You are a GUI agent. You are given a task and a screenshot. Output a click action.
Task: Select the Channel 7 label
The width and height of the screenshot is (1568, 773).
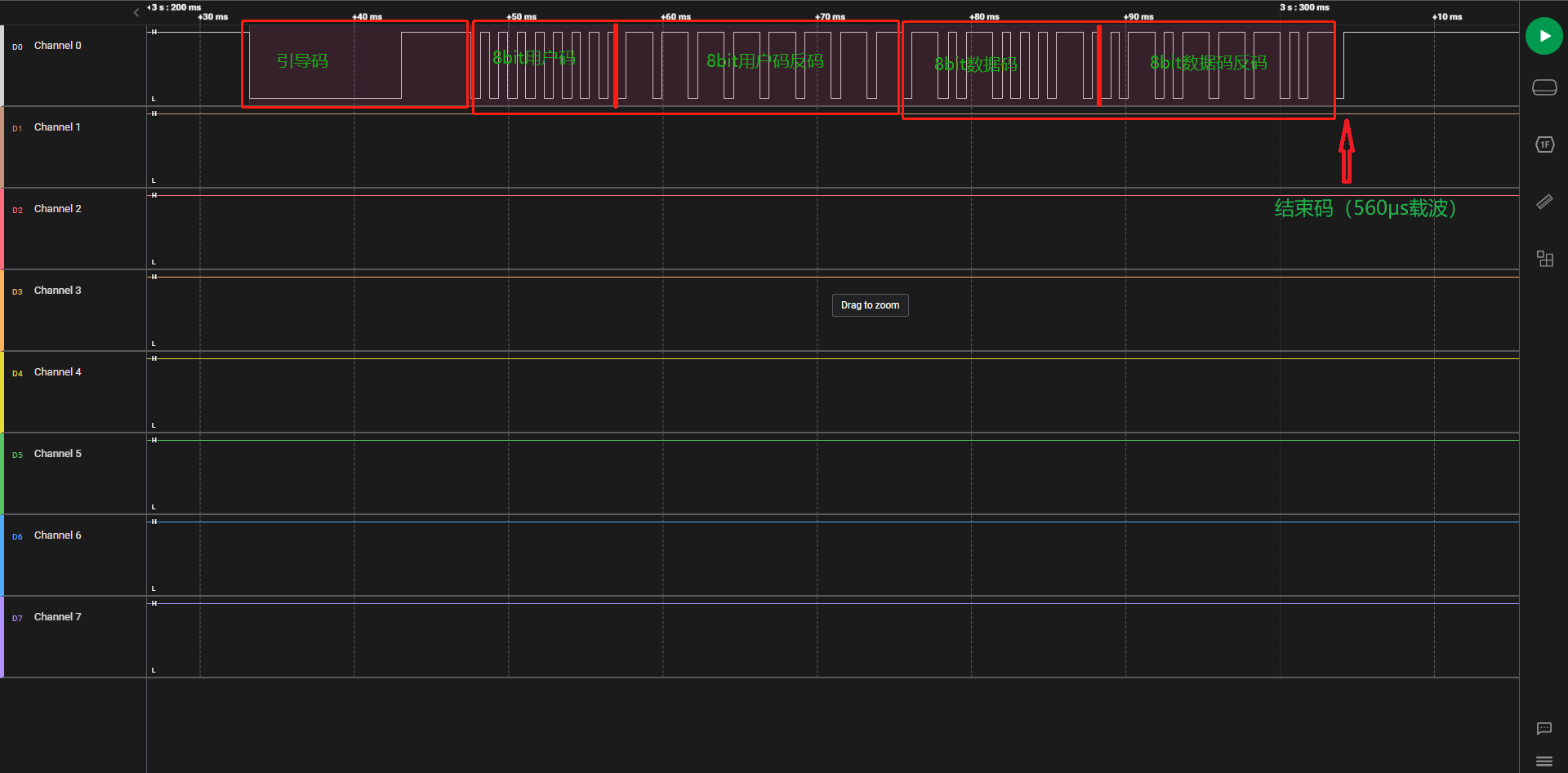[57, 617]
